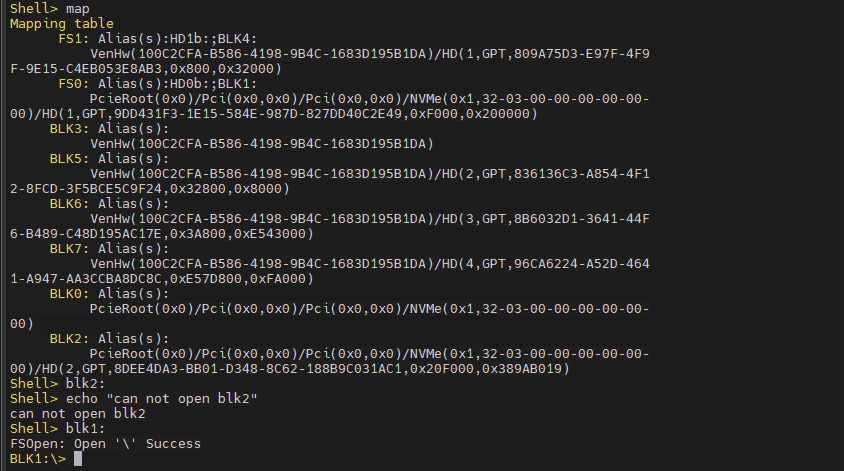
Task: Click the BLK7: entry label
Action: [x=69, y=249]
